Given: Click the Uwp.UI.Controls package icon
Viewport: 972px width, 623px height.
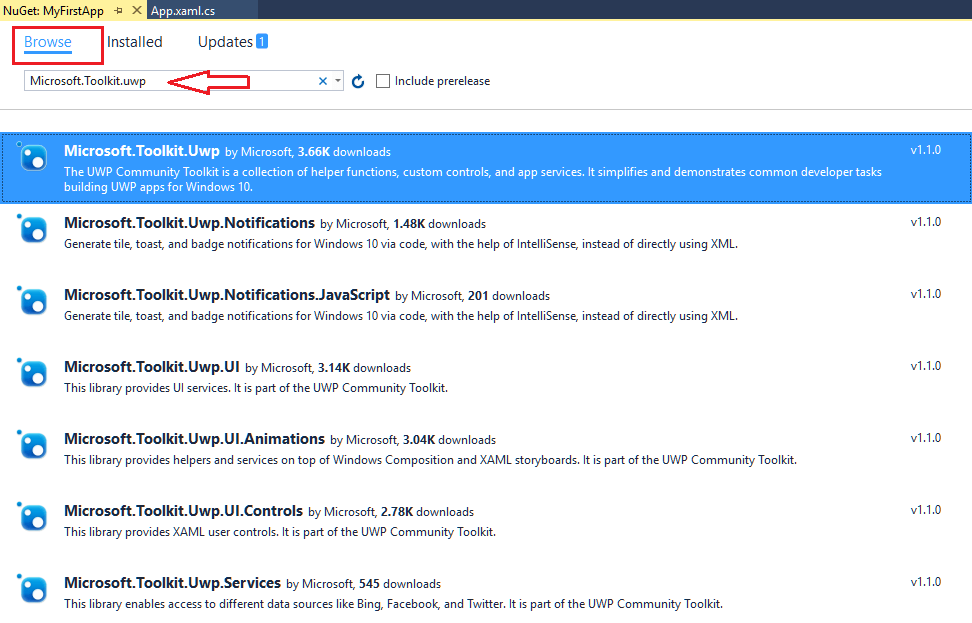Looking at the screenshot, I should coord(32,516).
